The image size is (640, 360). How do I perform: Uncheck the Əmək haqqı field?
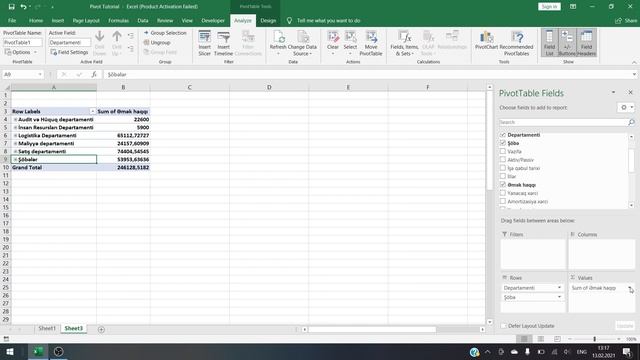pyautogui.click(x=503, y=185)
